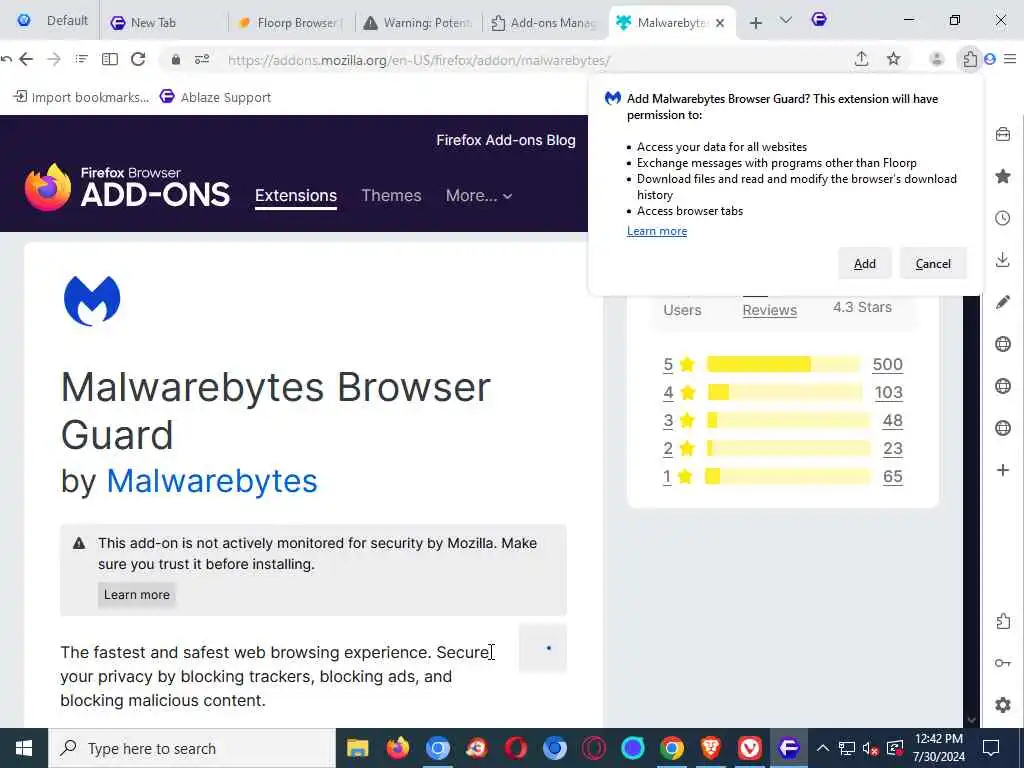Screen dimensions: 1024x768
Task: Click the plus icon to add sidebar panel
Action: [x=1003, y=470]
